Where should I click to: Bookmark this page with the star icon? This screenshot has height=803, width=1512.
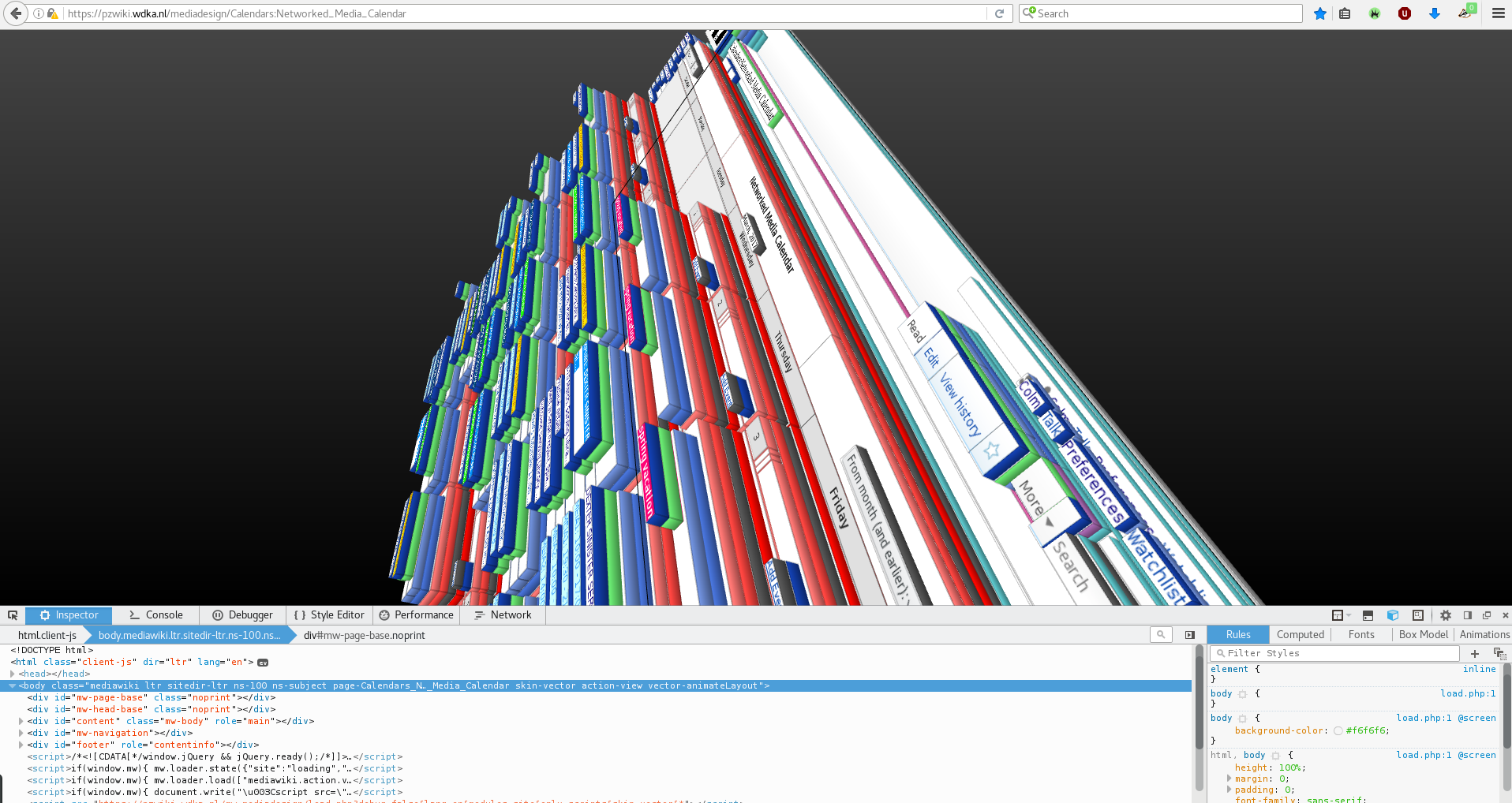coord(1319,13)
